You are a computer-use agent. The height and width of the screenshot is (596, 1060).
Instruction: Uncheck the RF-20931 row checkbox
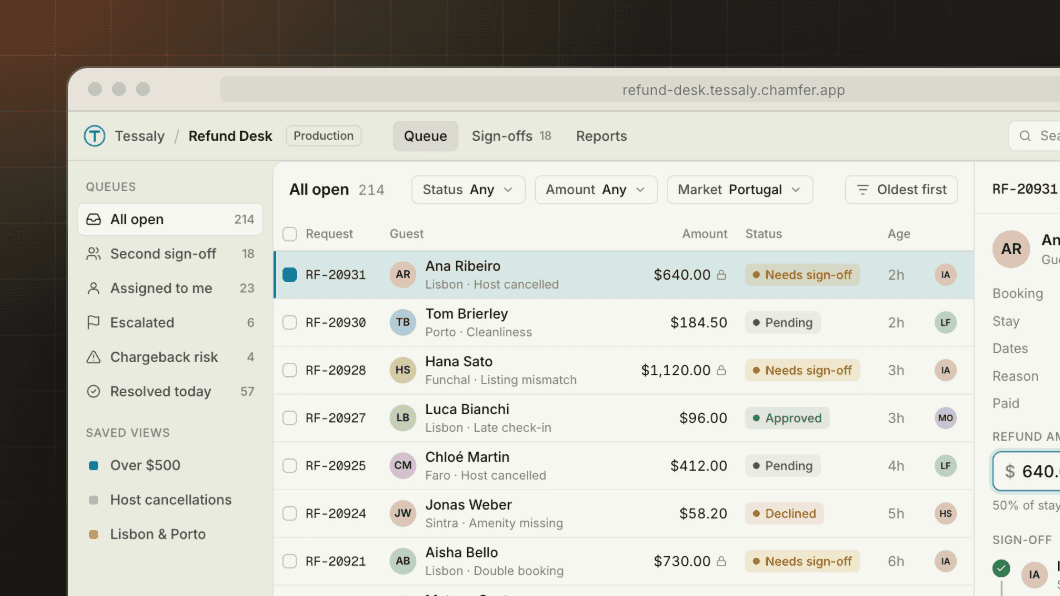pos(290,275)
